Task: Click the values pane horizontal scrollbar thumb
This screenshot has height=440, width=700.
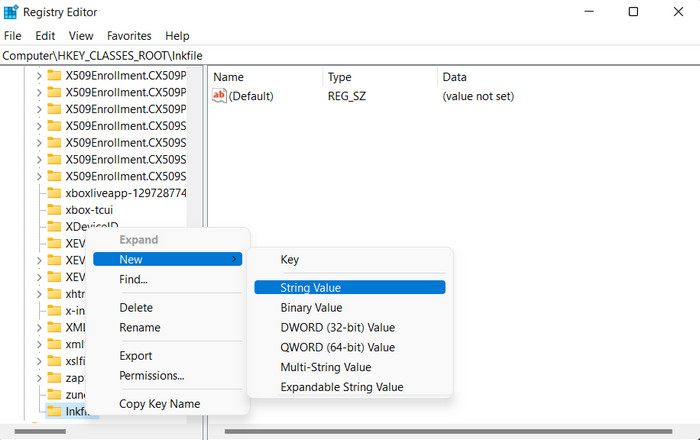Action: tap(448, 432)
